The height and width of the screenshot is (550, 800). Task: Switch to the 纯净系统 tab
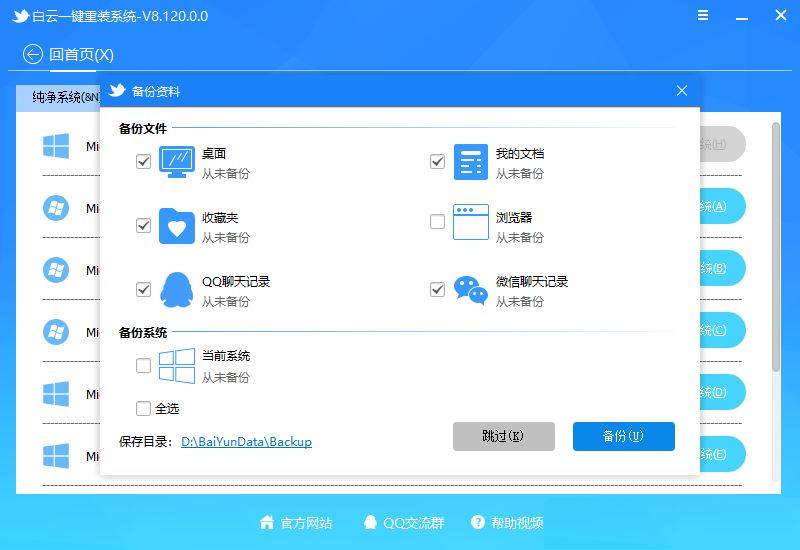[x=58, y=98]
